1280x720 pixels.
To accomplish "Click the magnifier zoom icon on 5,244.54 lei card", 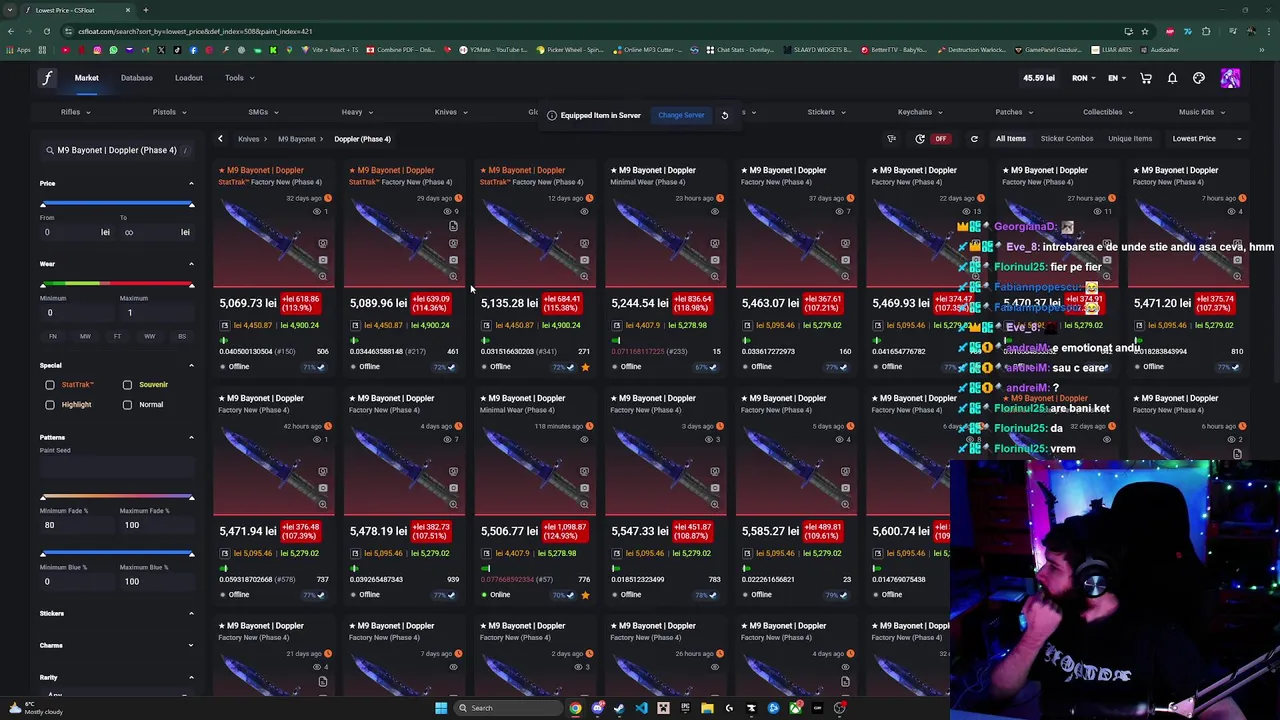I will 714,276.
